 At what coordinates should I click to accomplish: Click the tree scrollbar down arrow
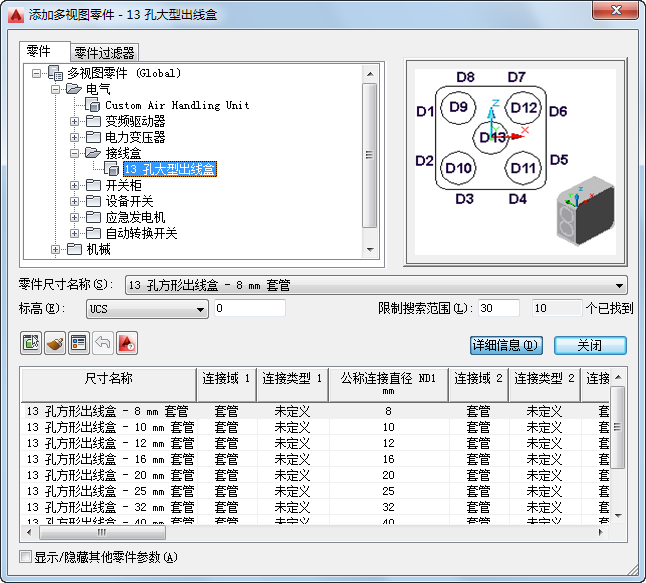[370, 249]
